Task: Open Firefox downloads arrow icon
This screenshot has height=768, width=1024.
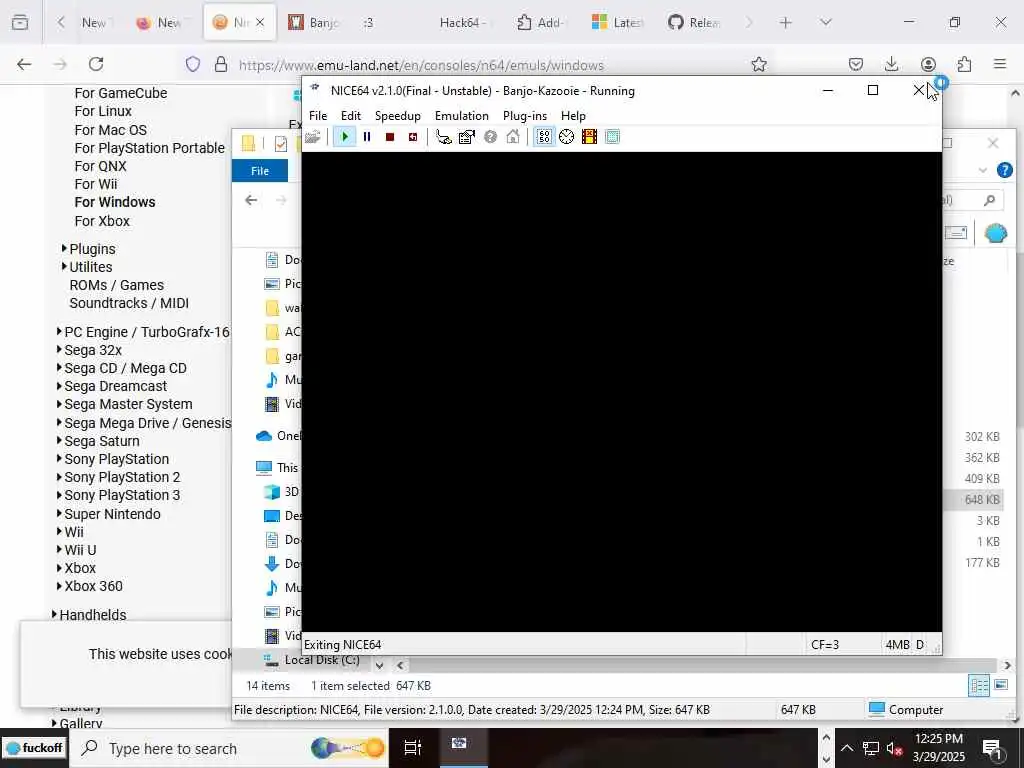Action: click(891, 64)
